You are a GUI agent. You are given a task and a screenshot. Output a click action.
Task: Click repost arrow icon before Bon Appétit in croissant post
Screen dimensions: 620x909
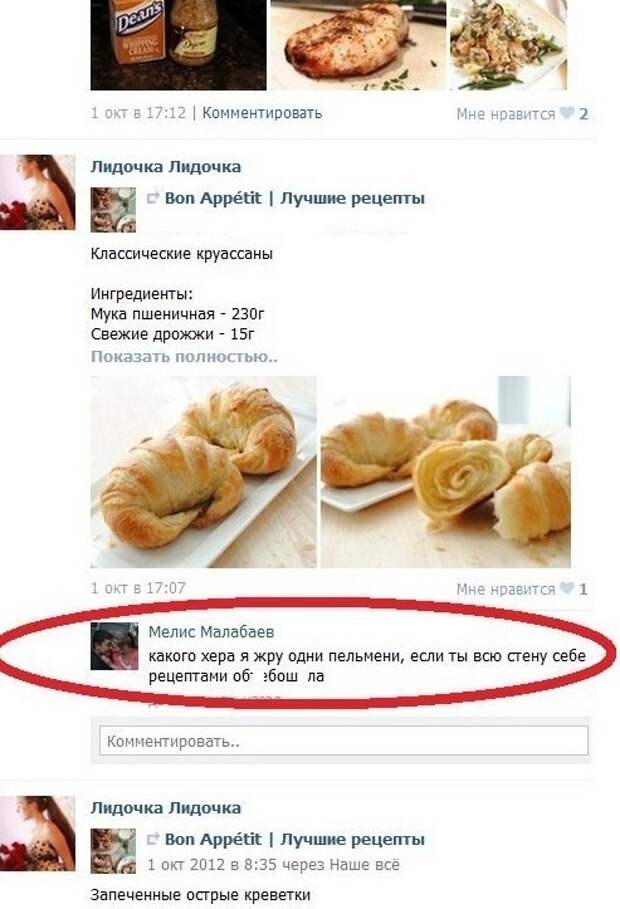153,198
